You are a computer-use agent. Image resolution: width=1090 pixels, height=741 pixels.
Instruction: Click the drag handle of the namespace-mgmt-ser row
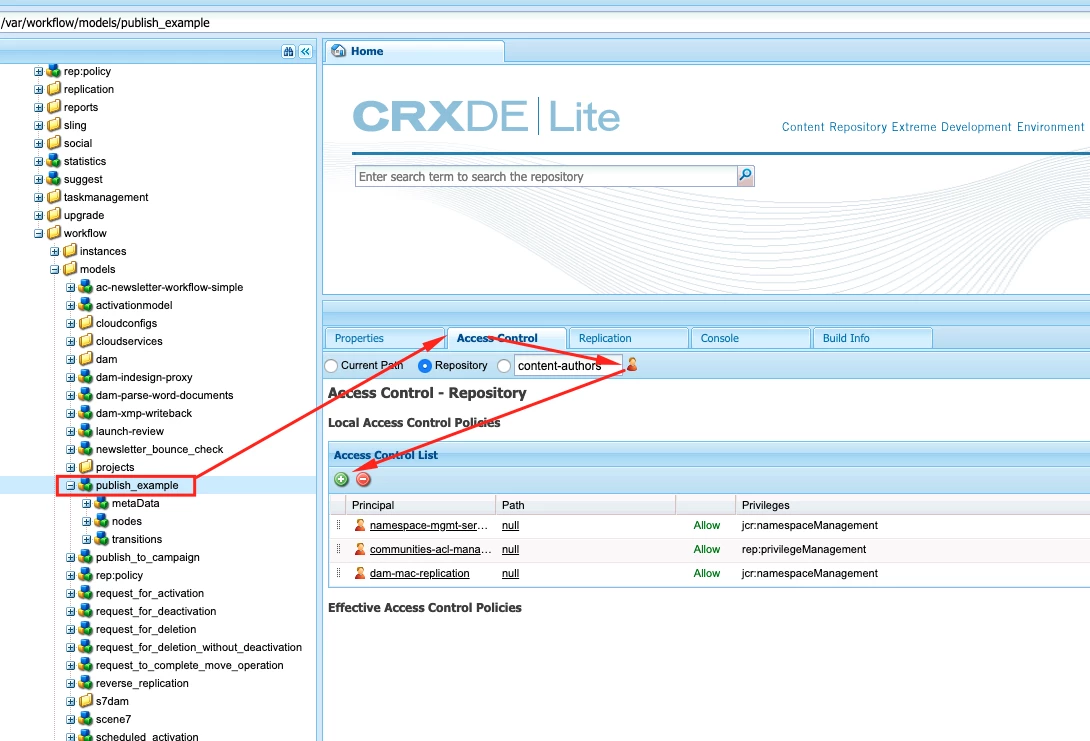pyautogui.click(x=339, y=525)
